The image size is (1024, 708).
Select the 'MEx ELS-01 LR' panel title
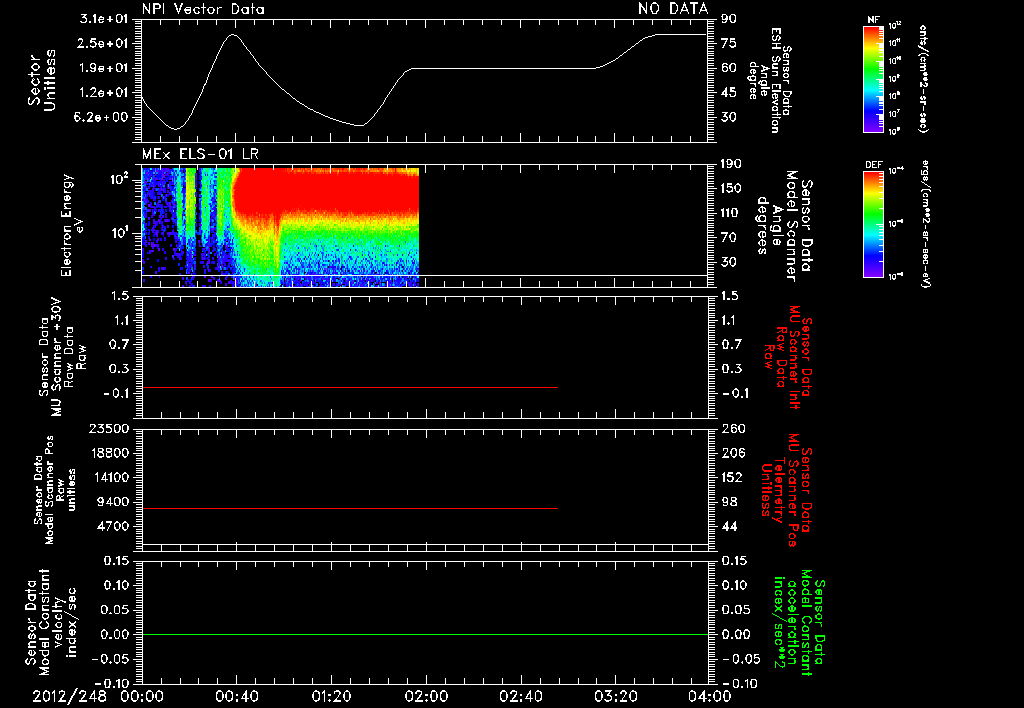(200, 155)
